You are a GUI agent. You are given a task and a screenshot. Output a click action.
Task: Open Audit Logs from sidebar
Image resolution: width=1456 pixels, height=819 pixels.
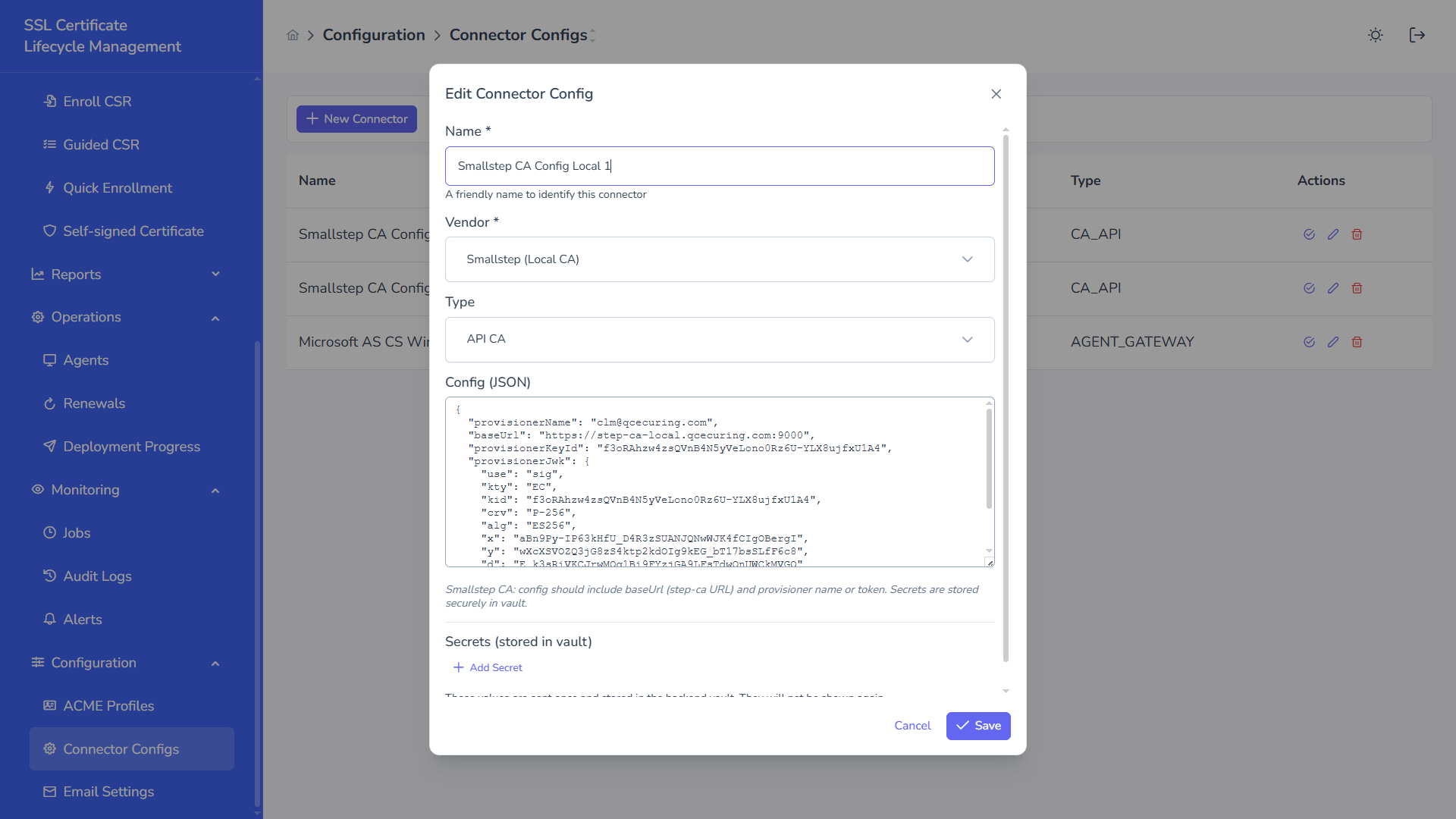pos(97,576)
